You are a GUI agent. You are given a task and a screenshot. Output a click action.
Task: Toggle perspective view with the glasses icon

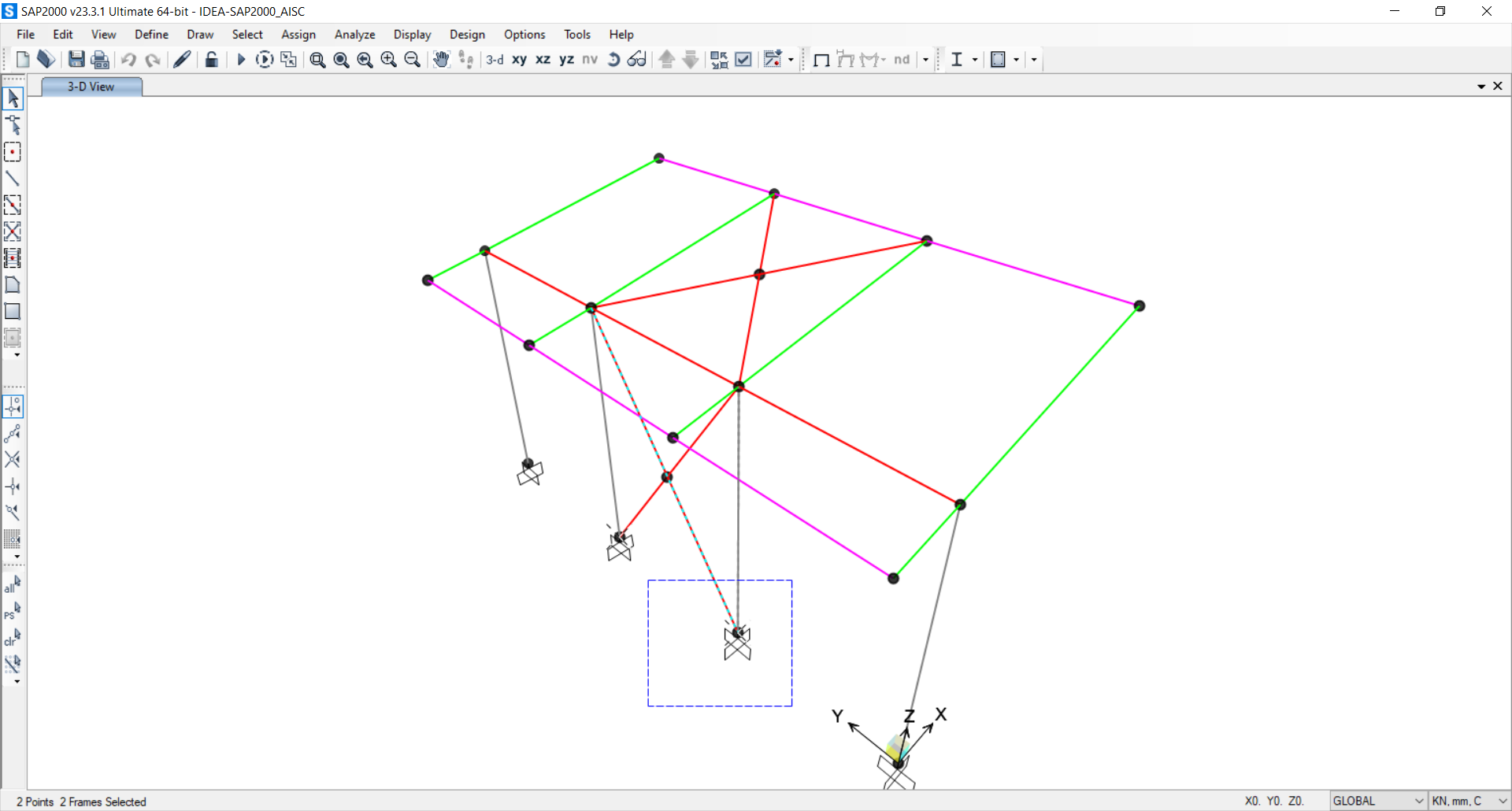636,59
